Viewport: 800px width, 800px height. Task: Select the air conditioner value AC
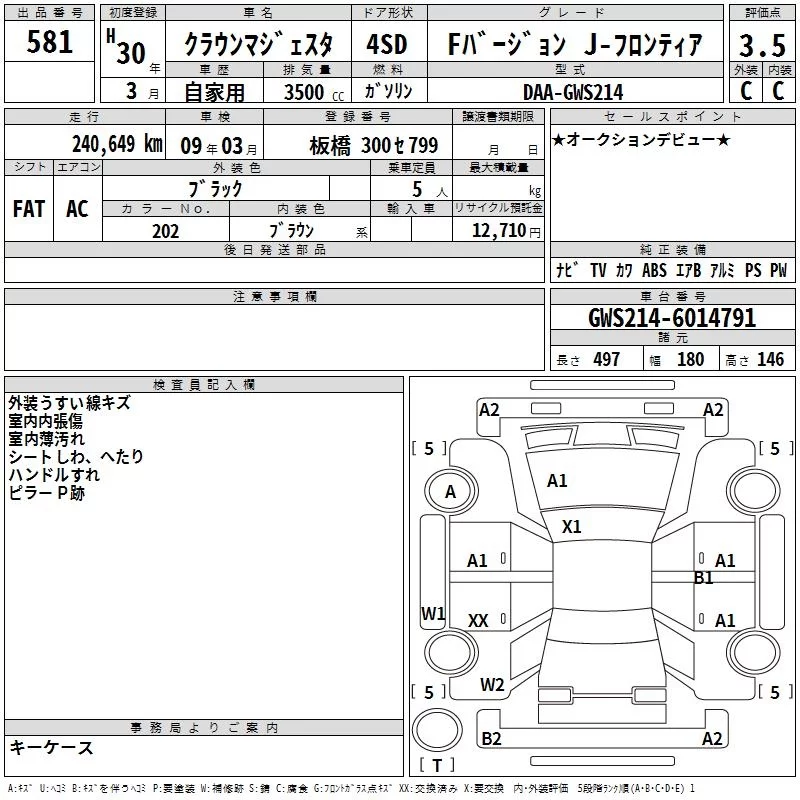click(x=77, y=209)
